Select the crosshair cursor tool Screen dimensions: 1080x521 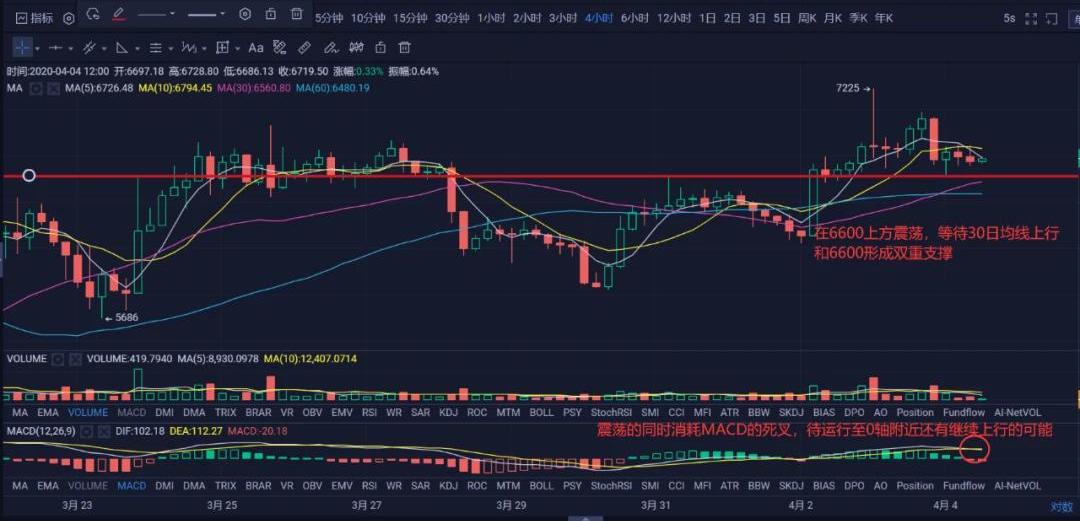coord(22,47)
